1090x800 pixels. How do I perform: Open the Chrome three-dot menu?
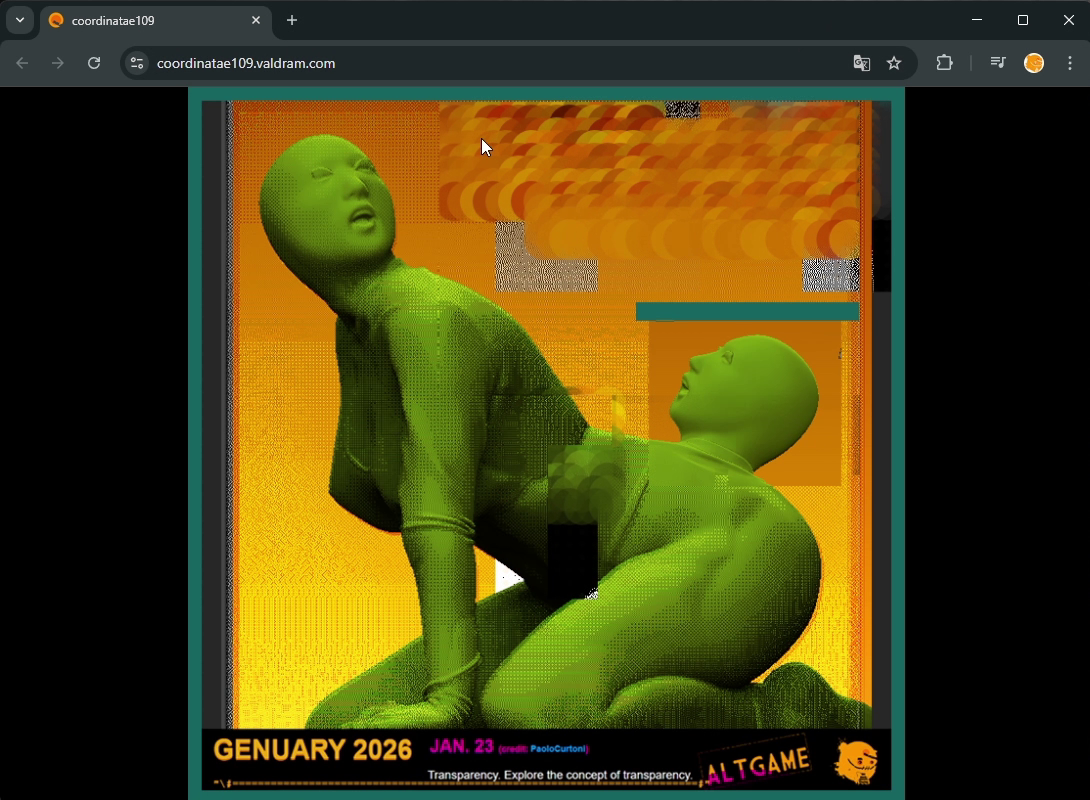1070,63
